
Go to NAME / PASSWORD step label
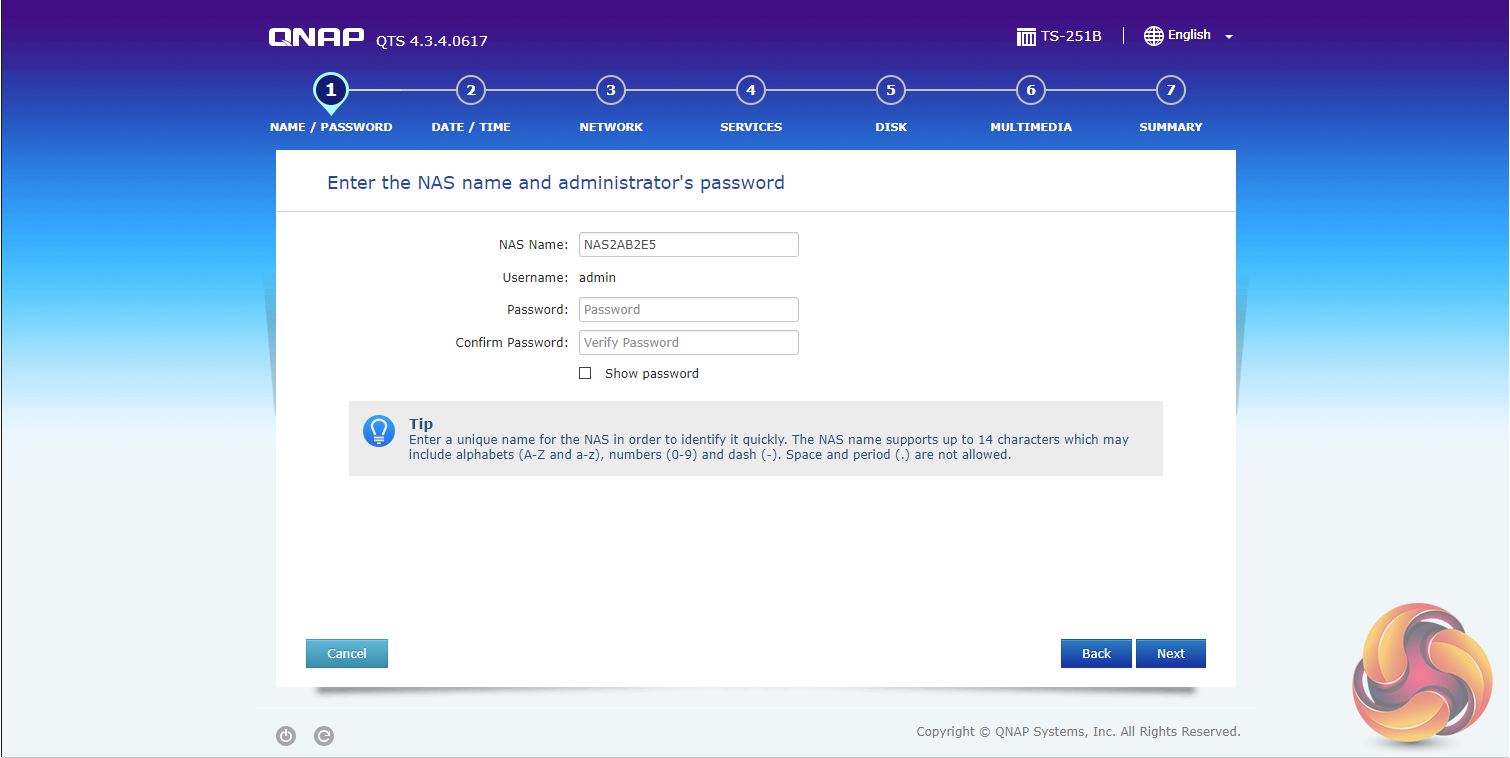pos(331,127)
